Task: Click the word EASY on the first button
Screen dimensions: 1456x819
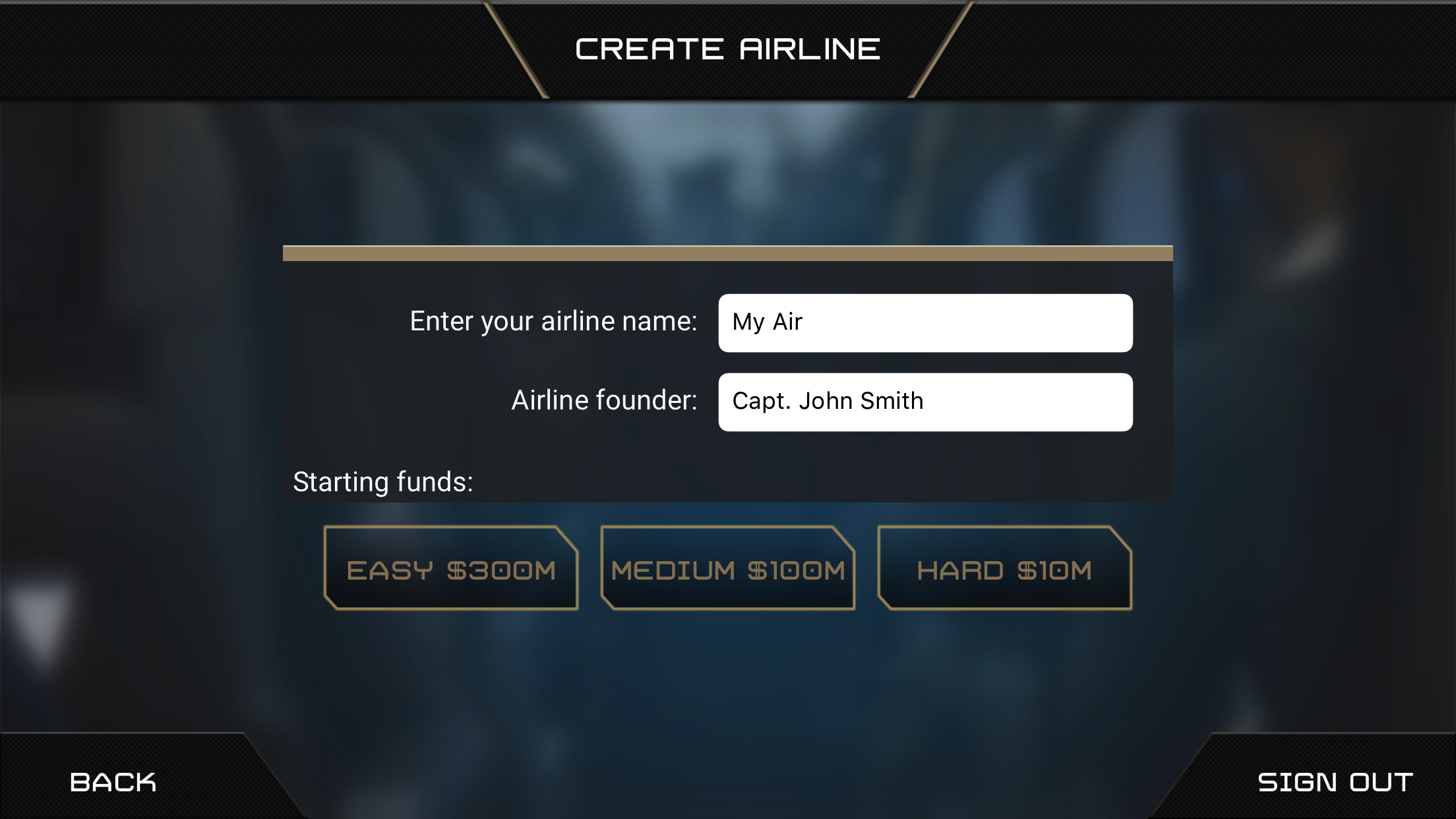Action: (390, 571)
